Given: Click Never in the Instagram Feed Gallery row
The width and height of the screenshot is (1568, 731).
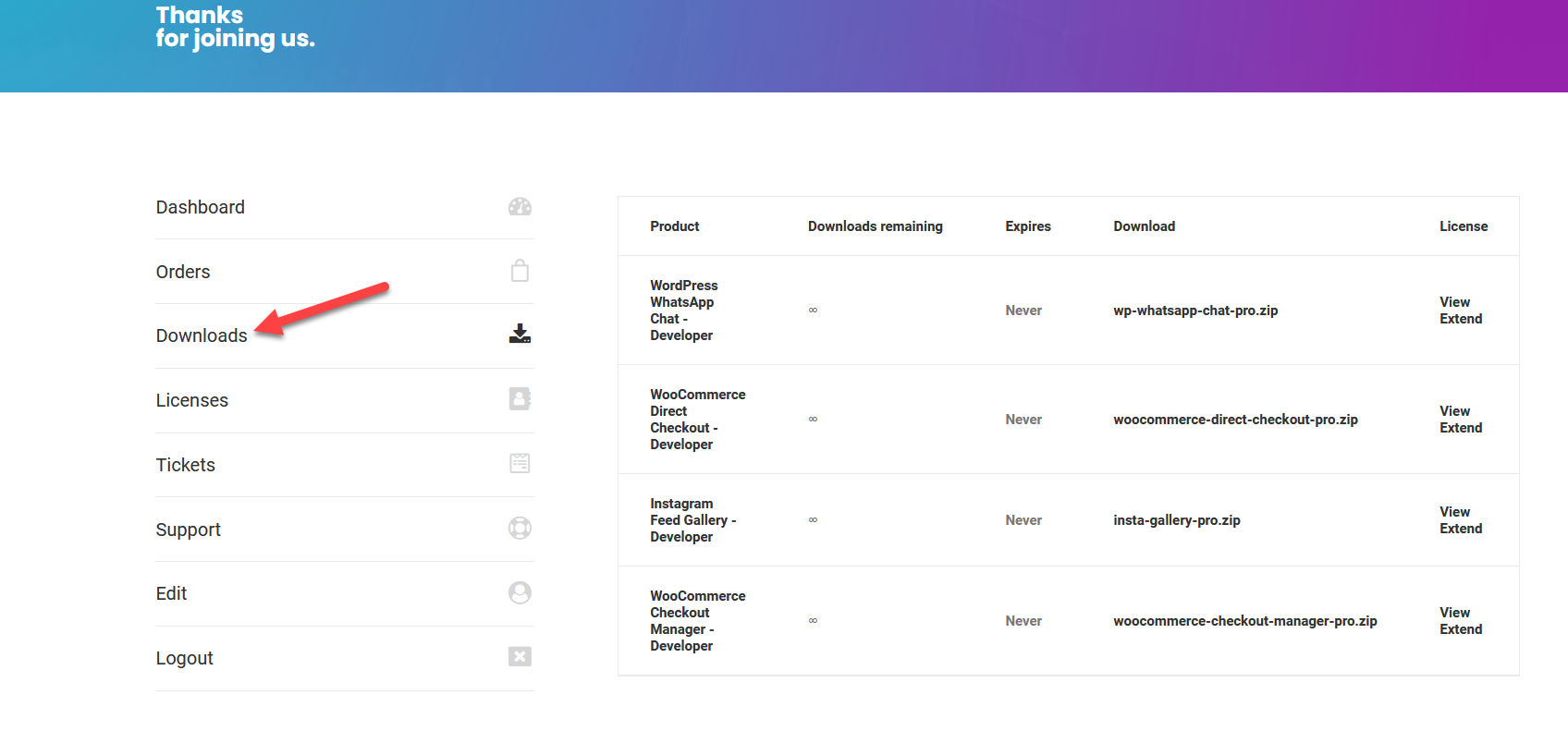Looking at the screenshot, I should pyautogui.click(x=1023, y=520).
